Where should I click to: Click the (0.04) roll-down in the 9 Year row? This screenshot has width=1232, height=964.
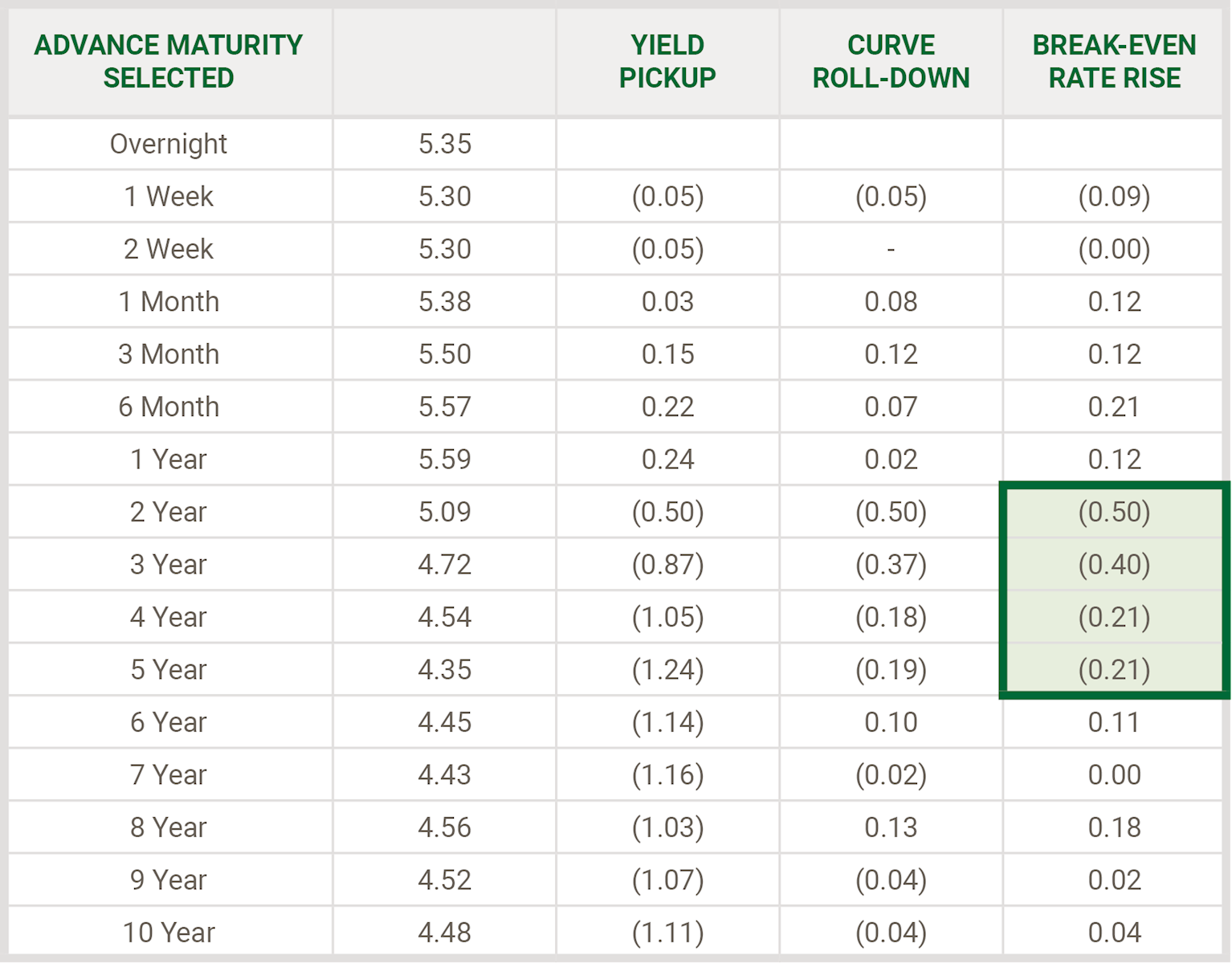pyautogui.click(x=891, y=880)
